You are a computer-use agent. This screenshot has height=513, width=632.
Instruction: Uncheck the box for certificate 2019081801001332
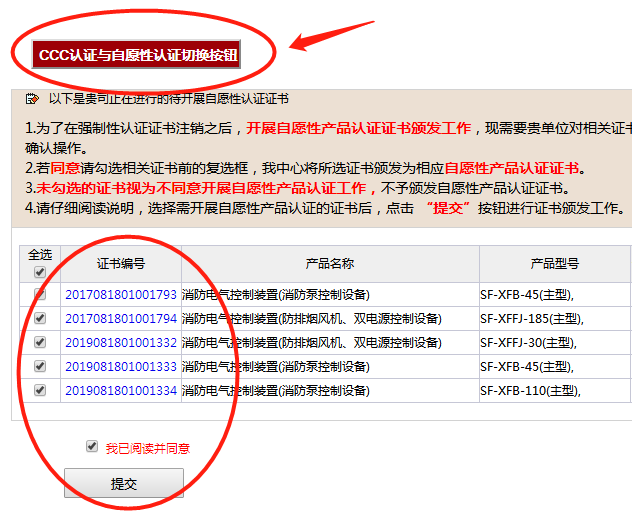click(x=40, y=343)
